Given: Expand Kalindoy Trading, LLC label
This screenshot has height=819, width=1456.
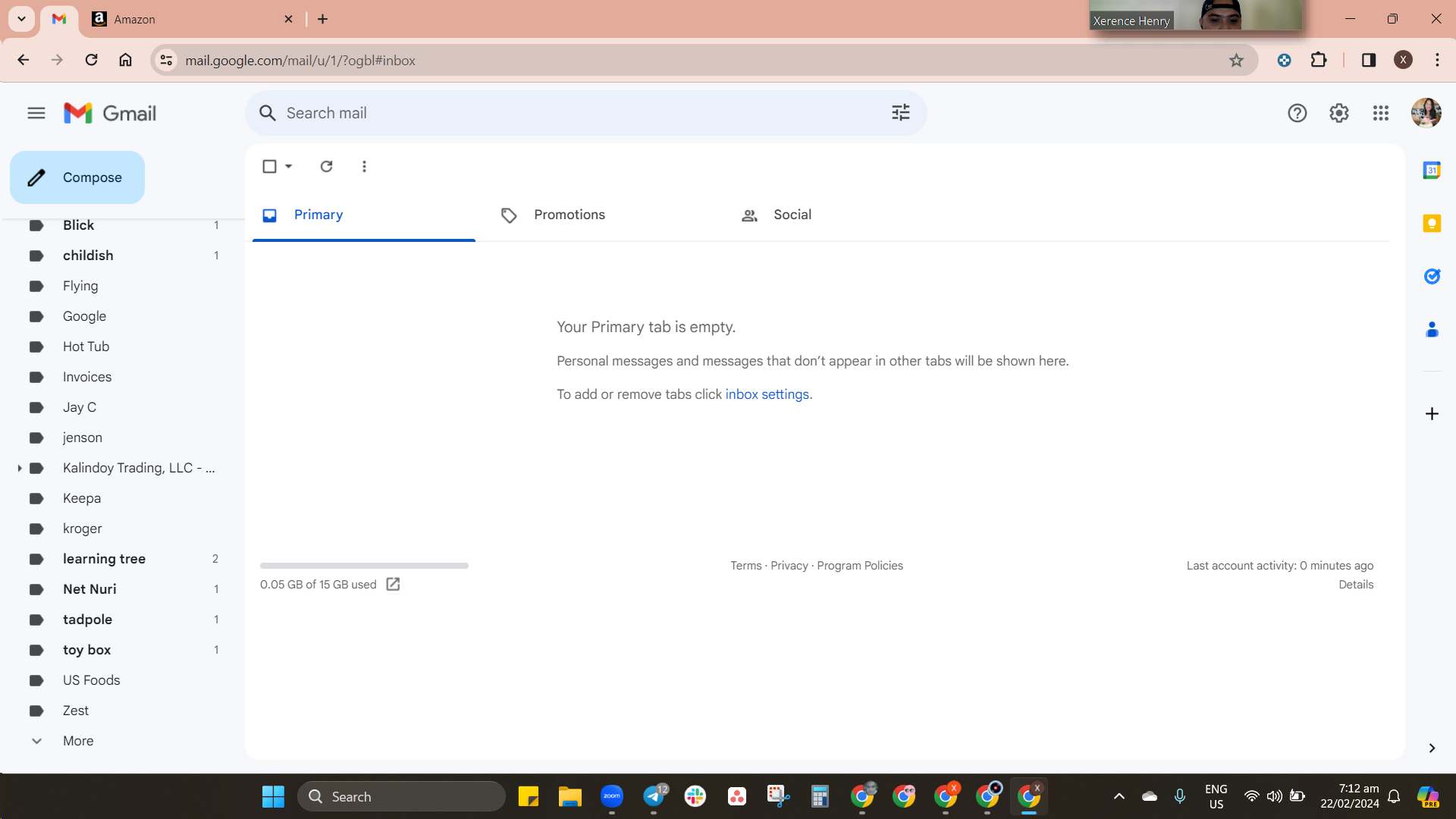Looking at the screenshot, I should 19,469.
